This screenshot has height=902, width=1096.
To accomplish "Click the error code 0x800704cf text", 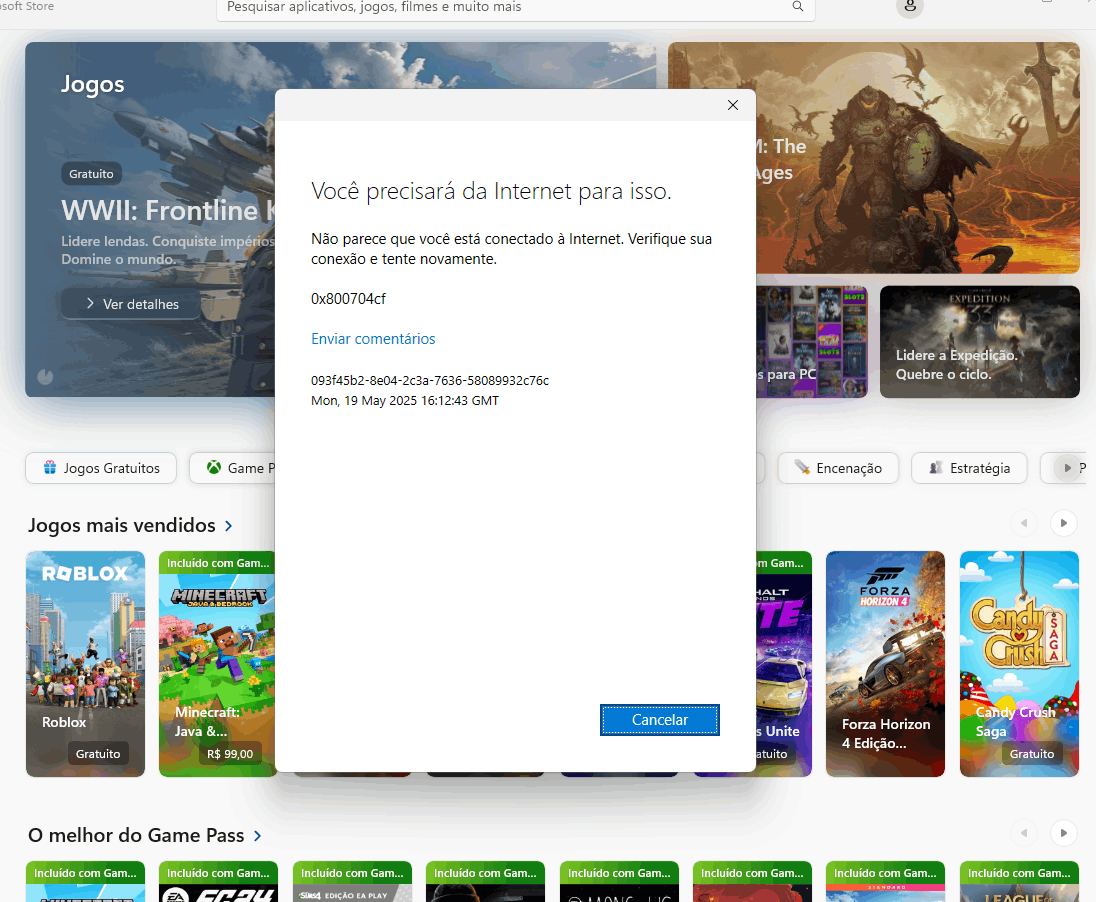I will pos(348,299).
